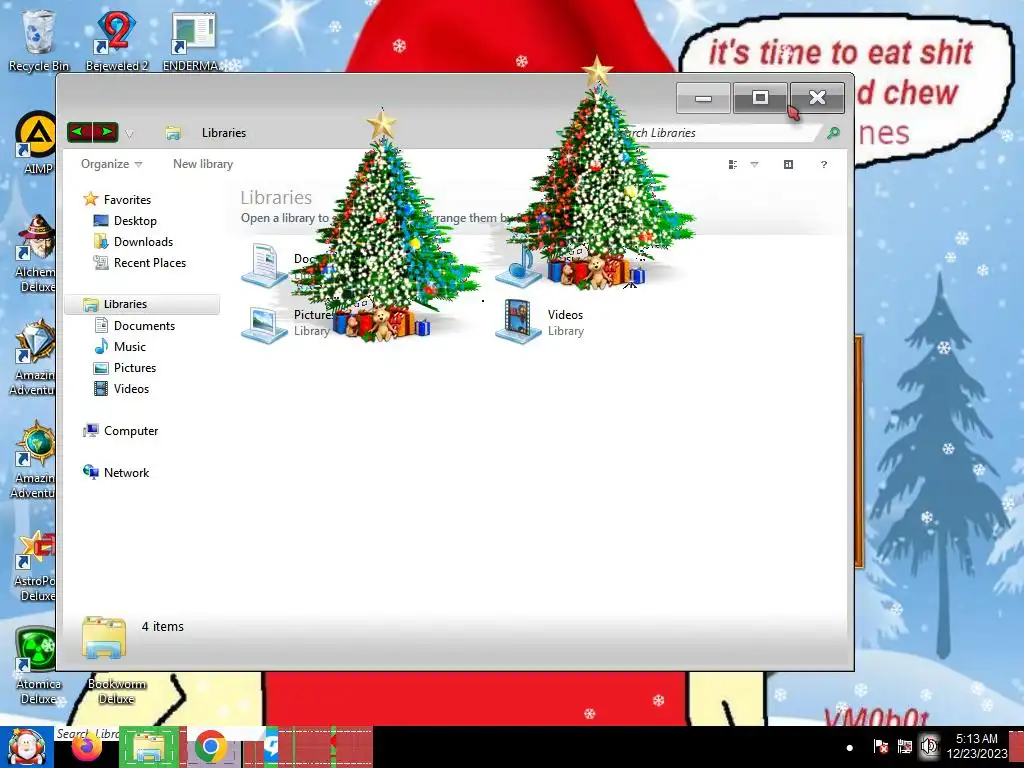Click the search magnifier icon in Explorer
Image resolution: width=1024 pixels, height=768 pixels.
(833, 133)
